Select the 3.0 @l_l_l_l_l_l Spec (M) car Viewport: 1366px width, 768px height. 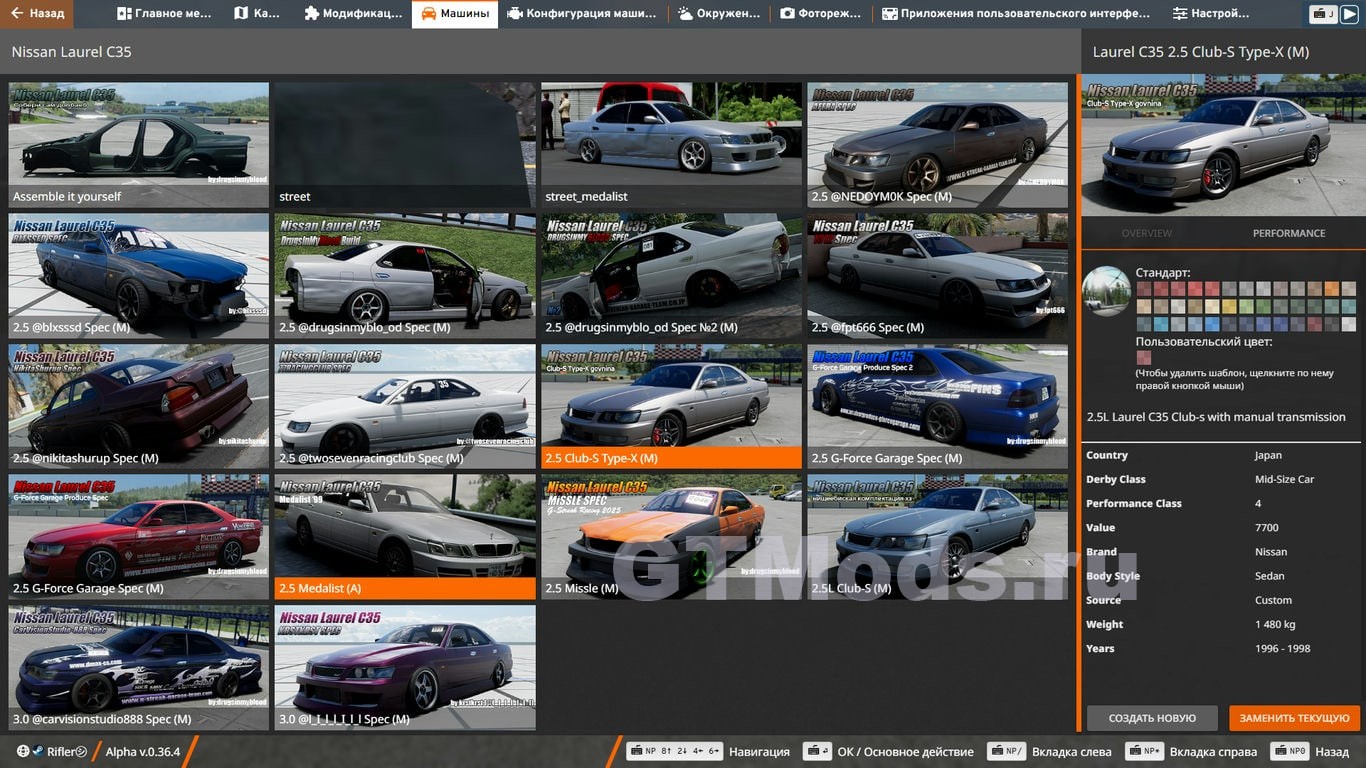(405, 668)
